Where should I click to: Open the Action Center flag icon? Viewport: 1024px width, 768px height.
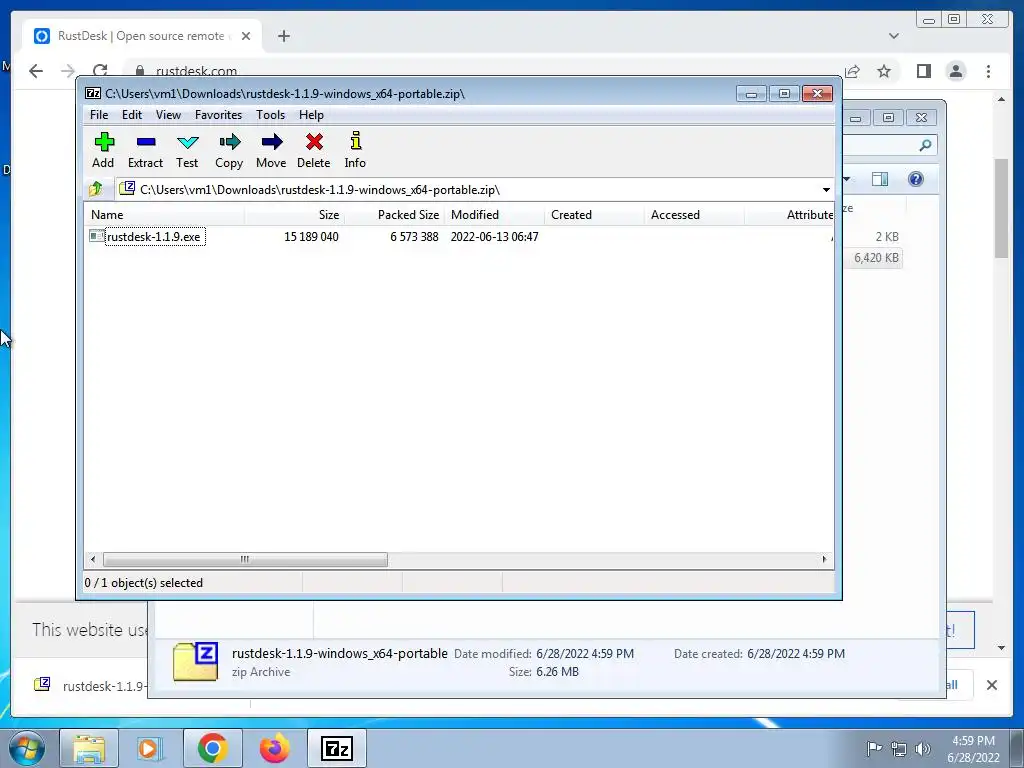pos(874,748)
